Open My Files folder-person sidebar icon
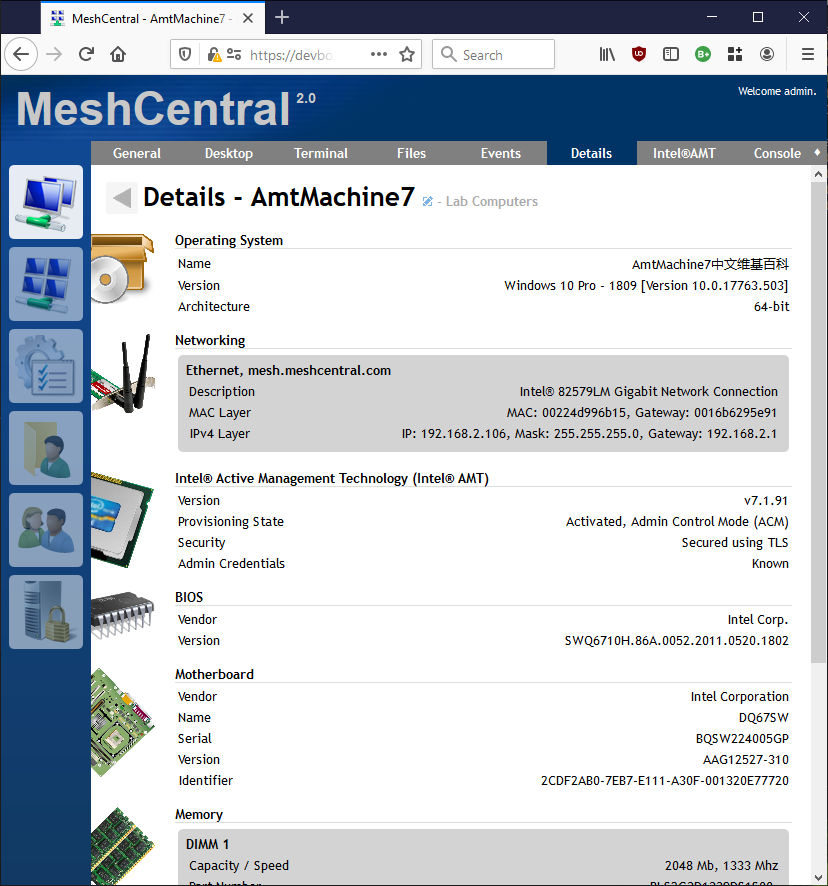 tap(46, 448)
